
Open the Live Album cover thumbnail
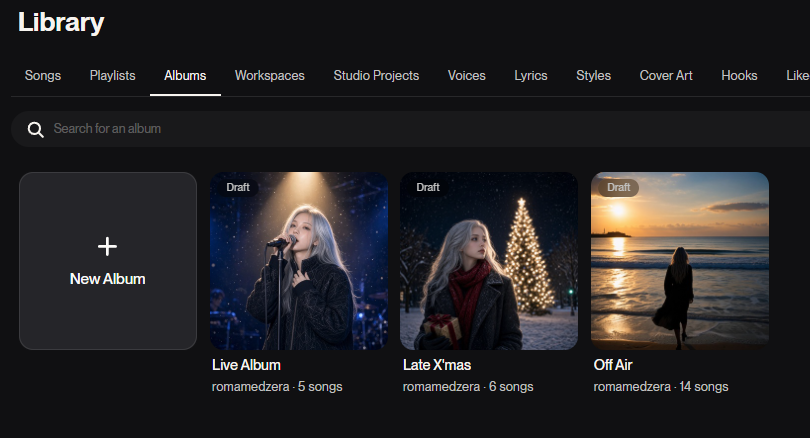click(x=299, y=261)
